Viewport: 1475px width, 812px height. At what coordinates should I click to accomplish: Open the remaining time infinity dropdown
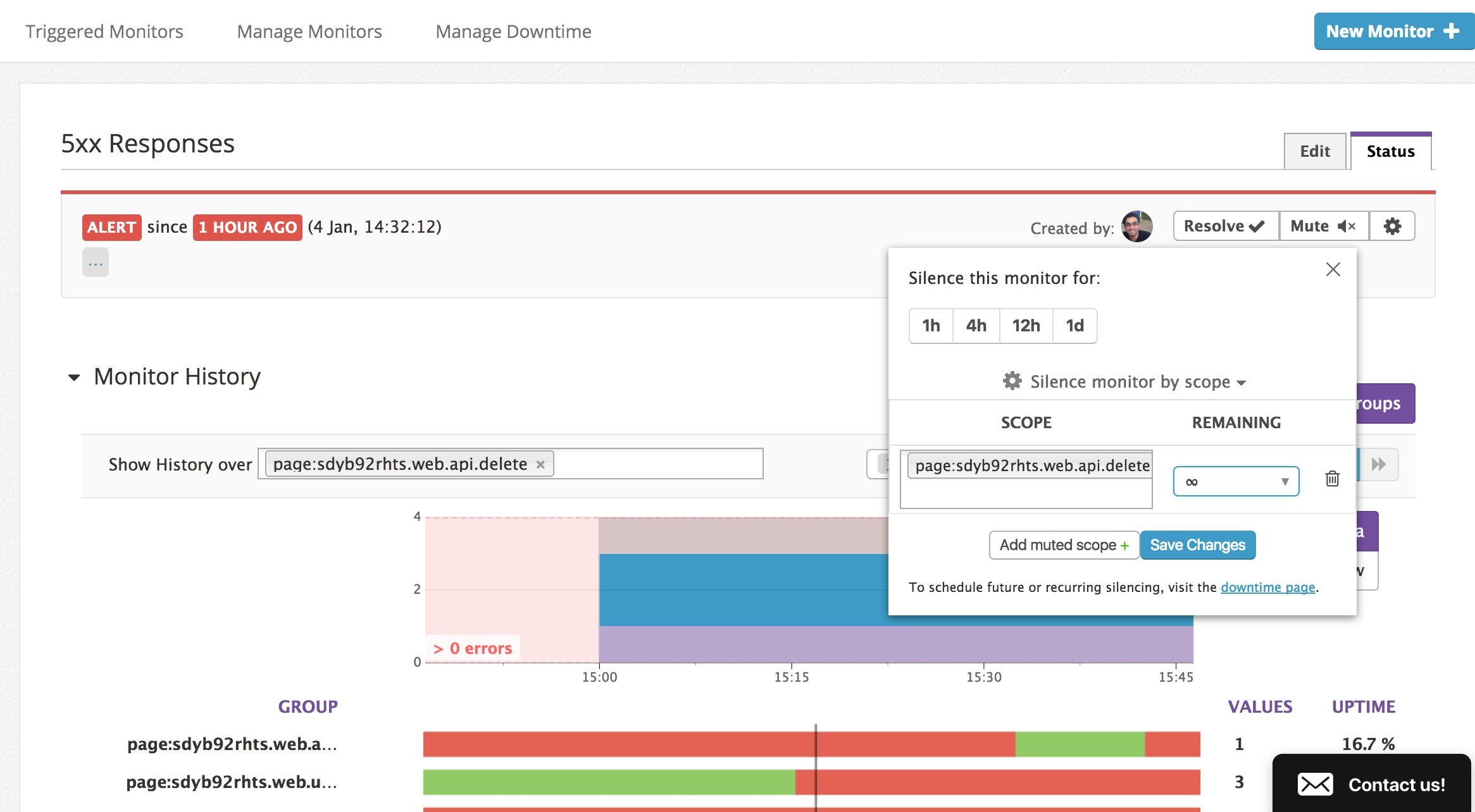1236,481
